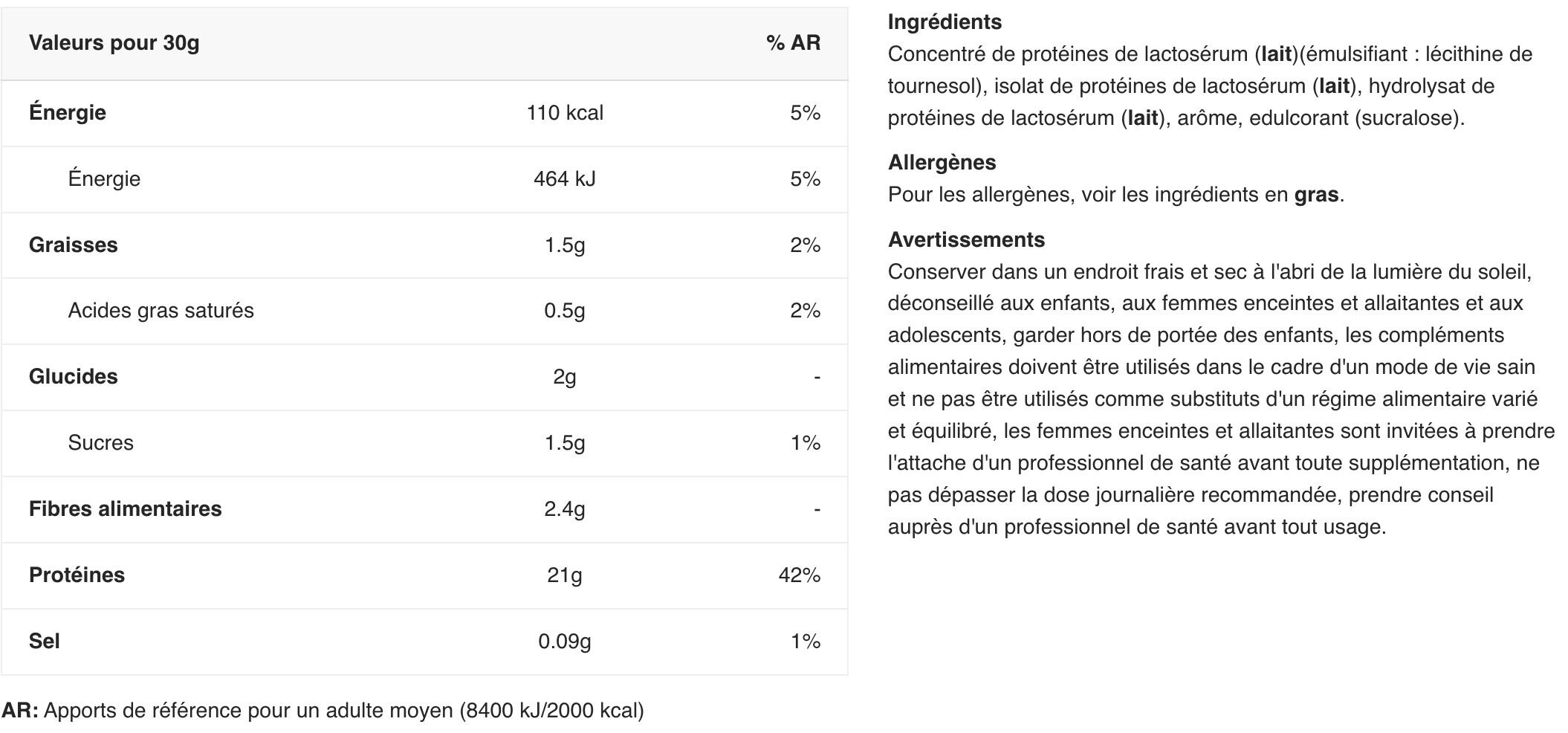The height and width of the screenshot is (733, 1568).
Task: Select the 464 kJ energy value
Action: click(x=565, y=179)
